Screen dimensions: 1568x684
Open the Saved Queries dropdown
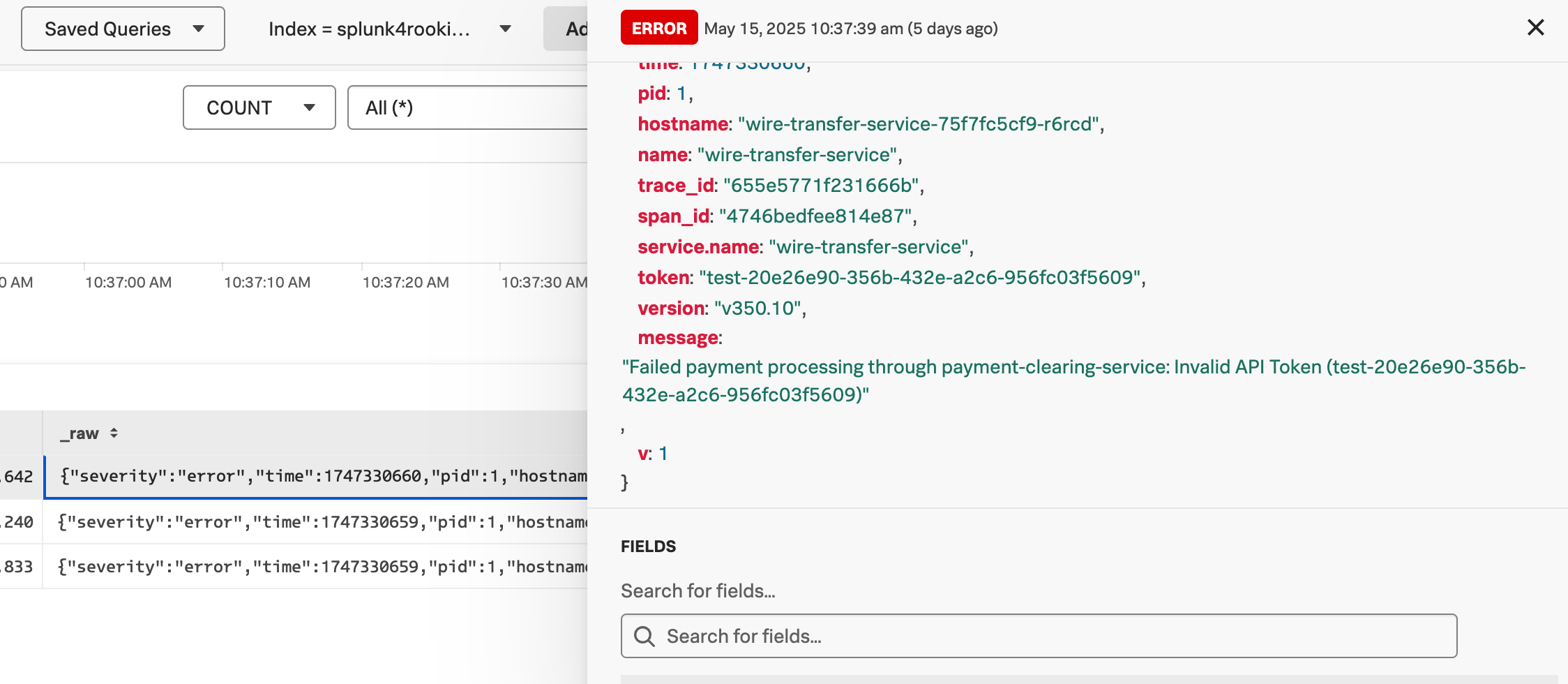123,29
